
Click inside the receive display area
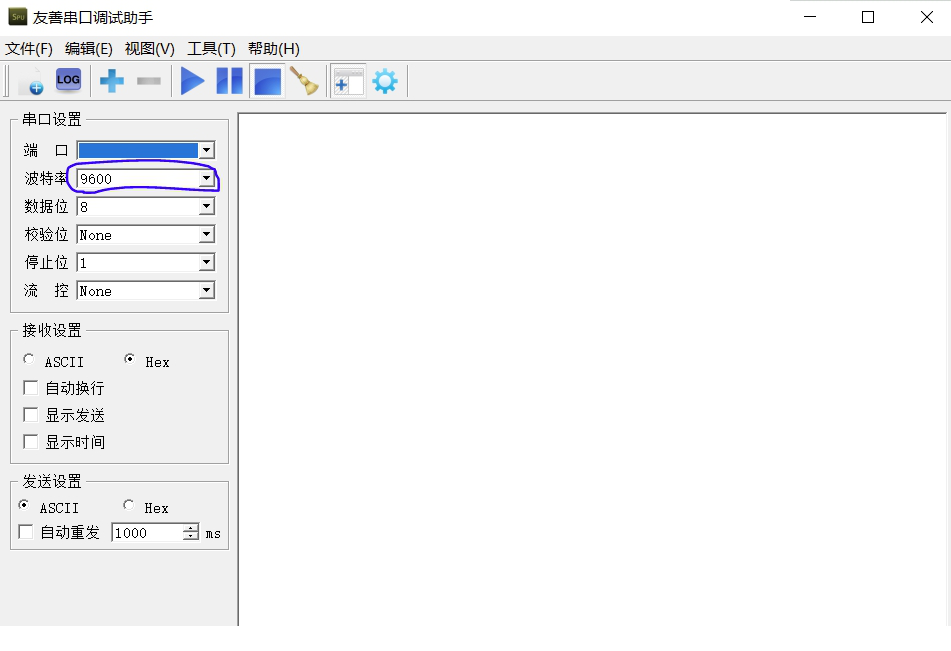tap(592, 369)
